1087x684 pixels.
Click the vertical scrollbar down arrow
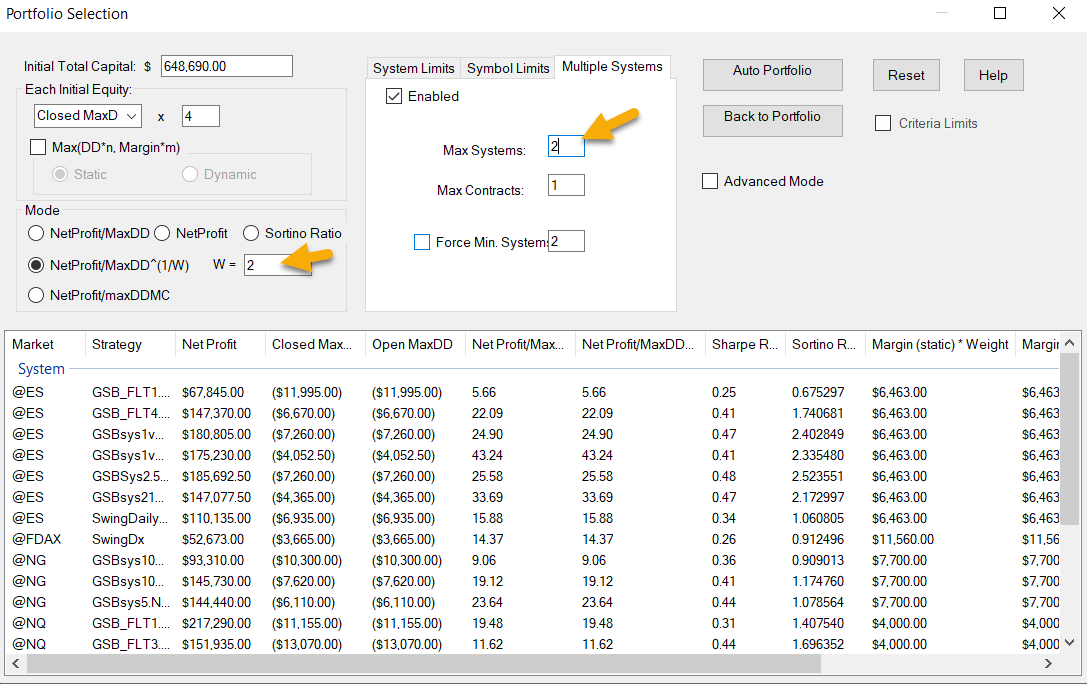[1070, 642]
